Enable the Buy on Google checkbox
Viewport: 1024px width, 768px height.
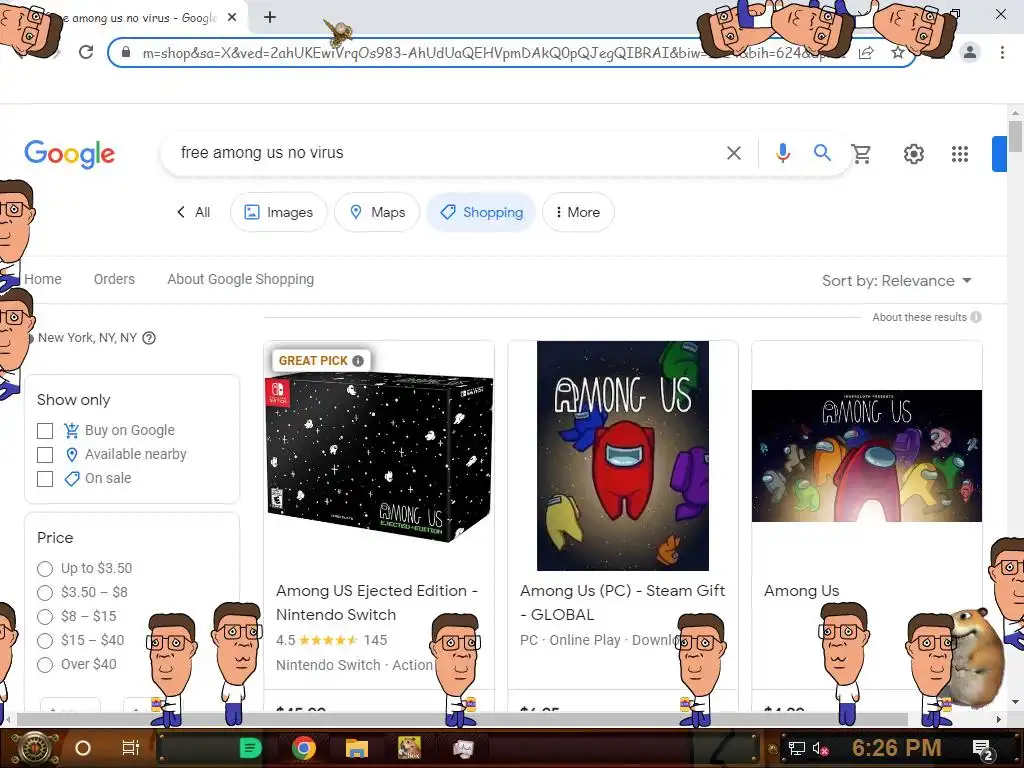tap(45, 431)
